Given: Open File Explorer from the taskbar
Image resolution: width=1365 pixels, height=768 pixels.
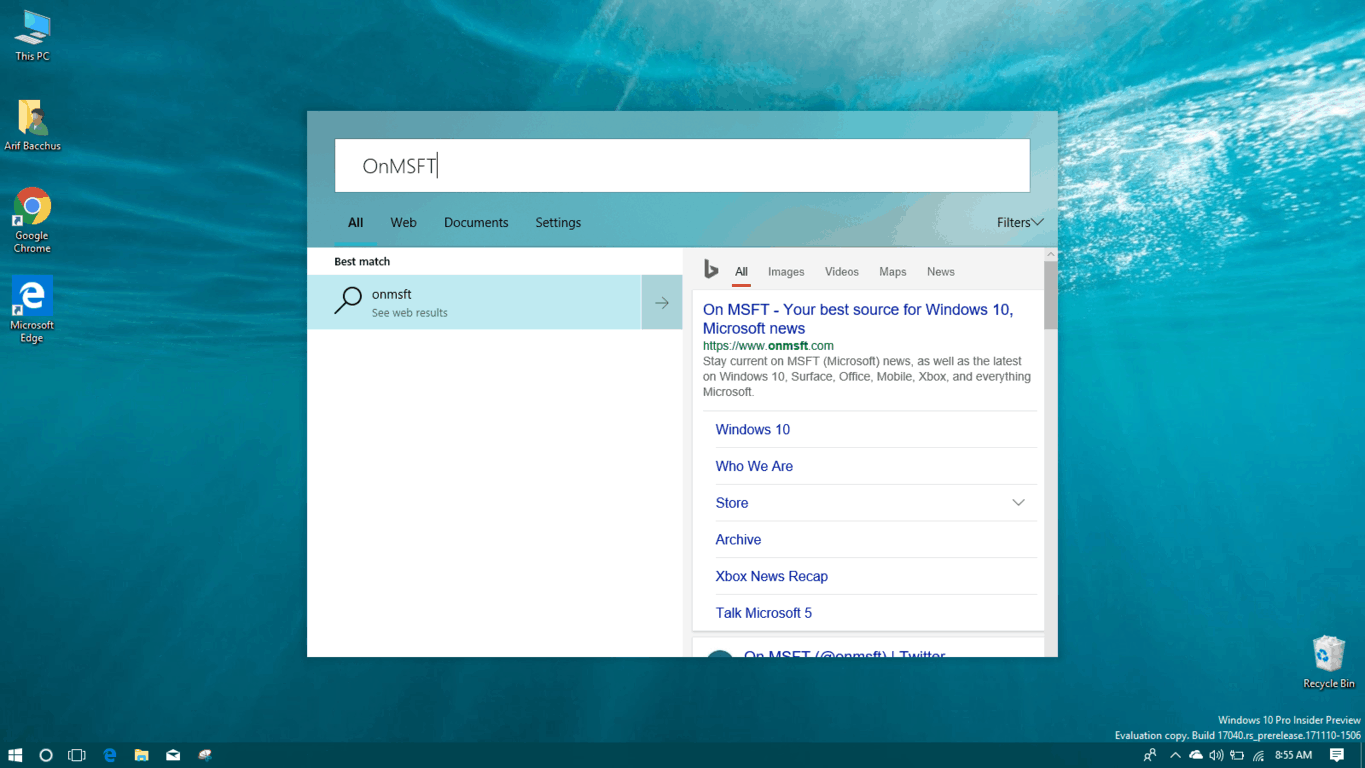Looking at the screenshot, I should (x=142, y=755).
